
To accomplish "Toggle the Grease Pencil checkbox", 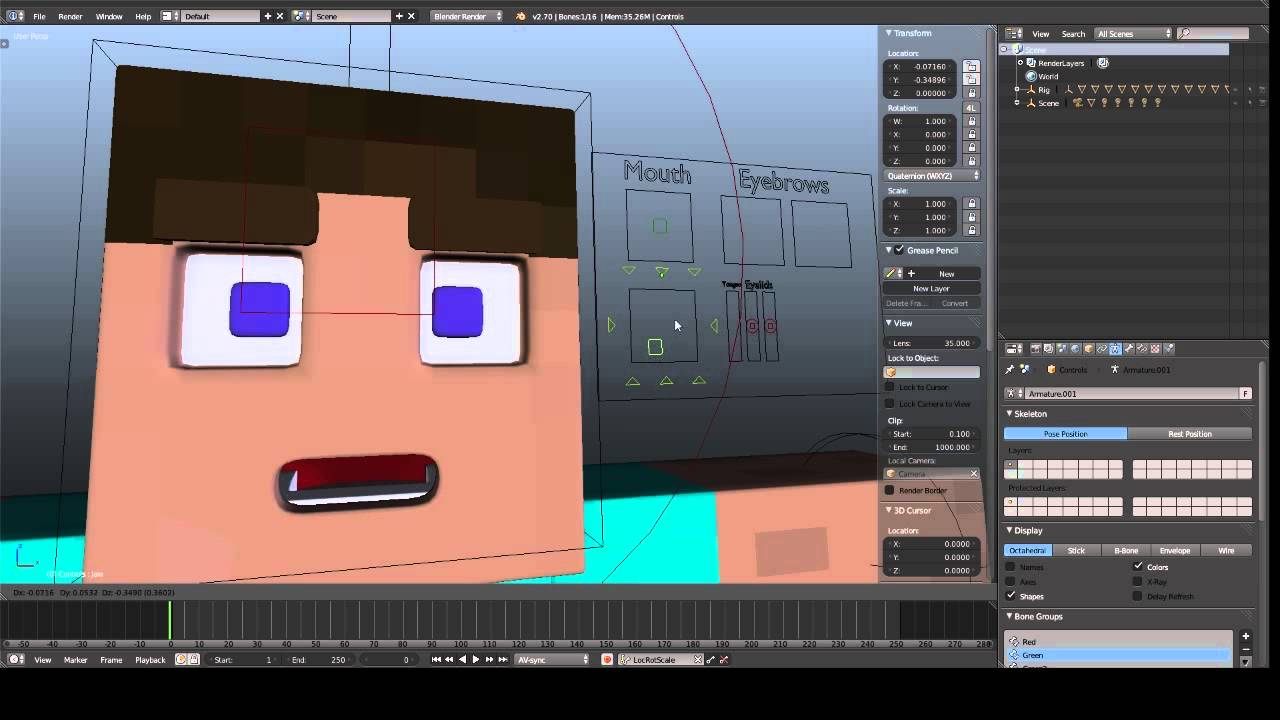I will click(x=899, y=250).
